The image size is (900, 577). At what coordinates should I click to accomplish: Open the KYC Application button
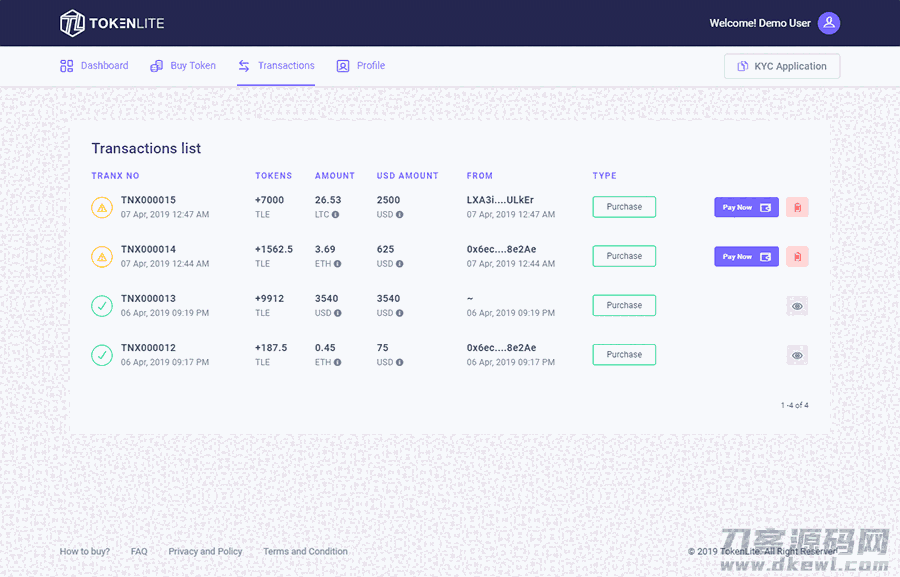[x=782, y=66]
